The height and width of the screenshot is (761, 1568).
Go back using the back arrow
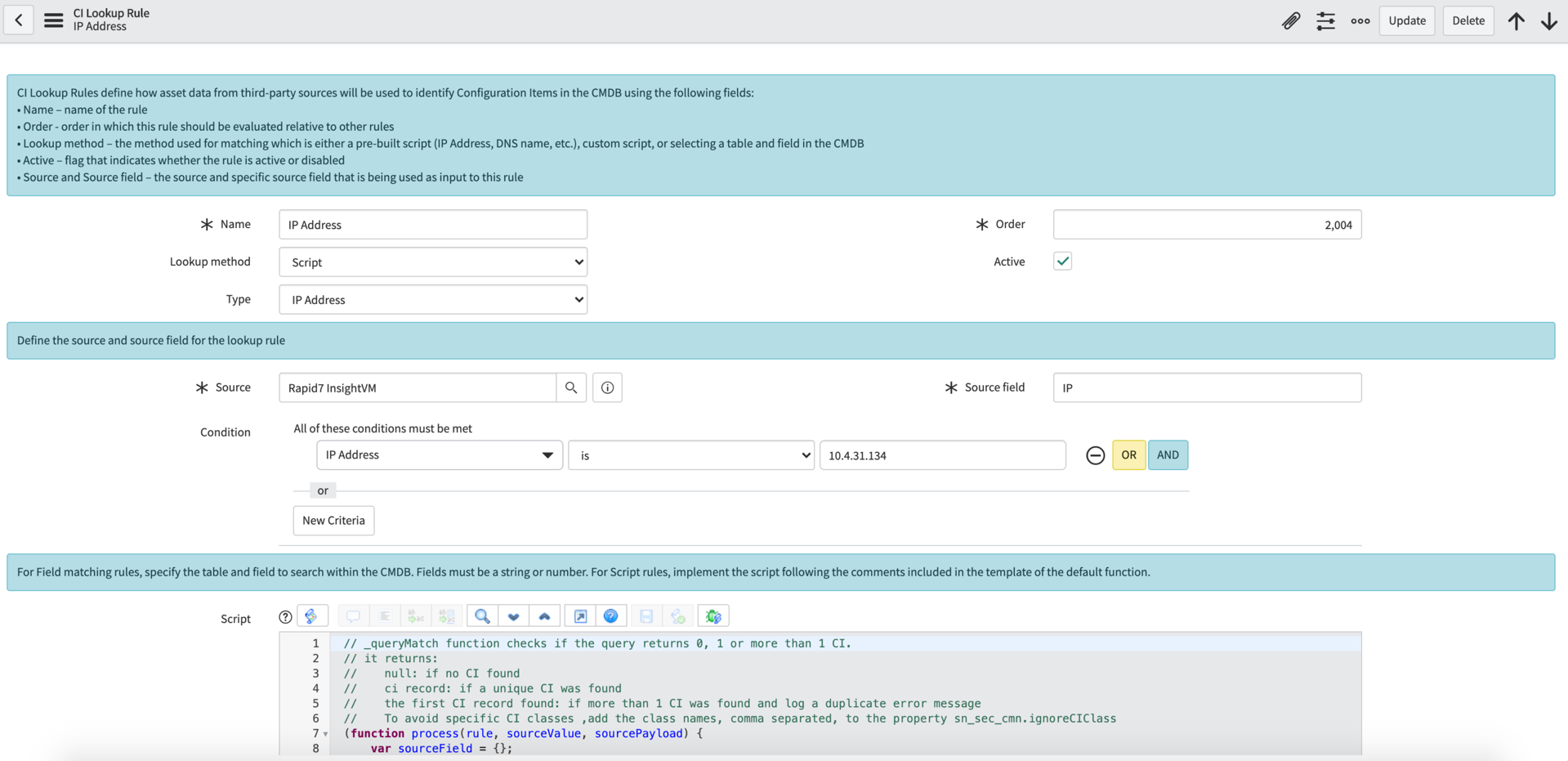coord(19,20)
